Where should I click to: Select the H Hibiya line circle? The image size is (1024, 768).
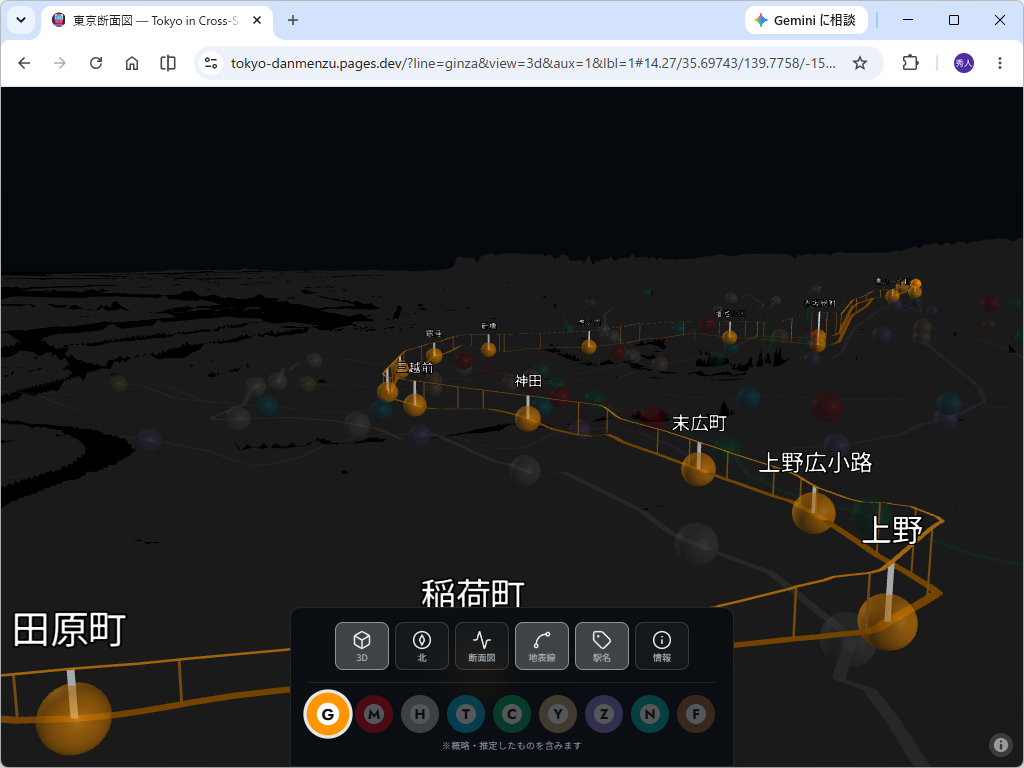420,714
